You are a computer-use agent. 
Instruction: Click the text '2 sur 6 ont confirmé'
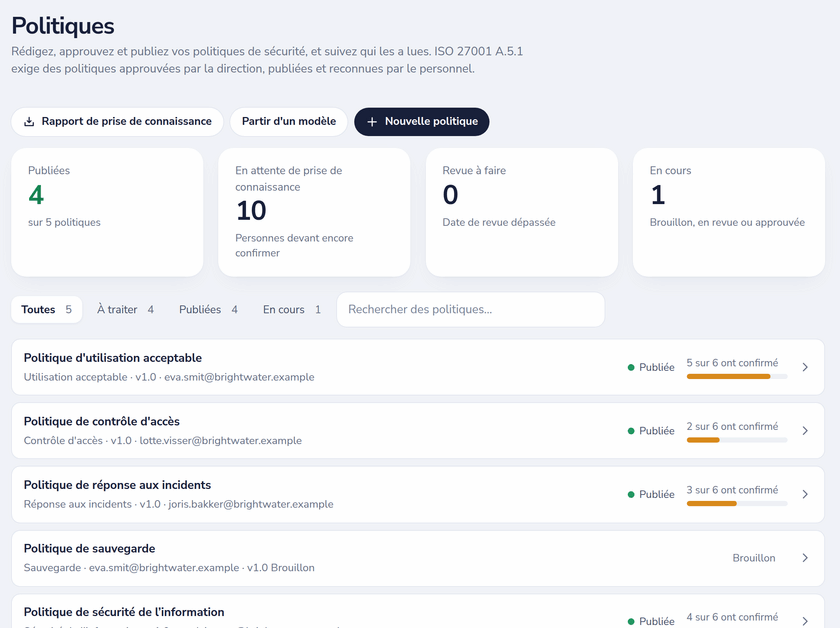pos(732,427)
